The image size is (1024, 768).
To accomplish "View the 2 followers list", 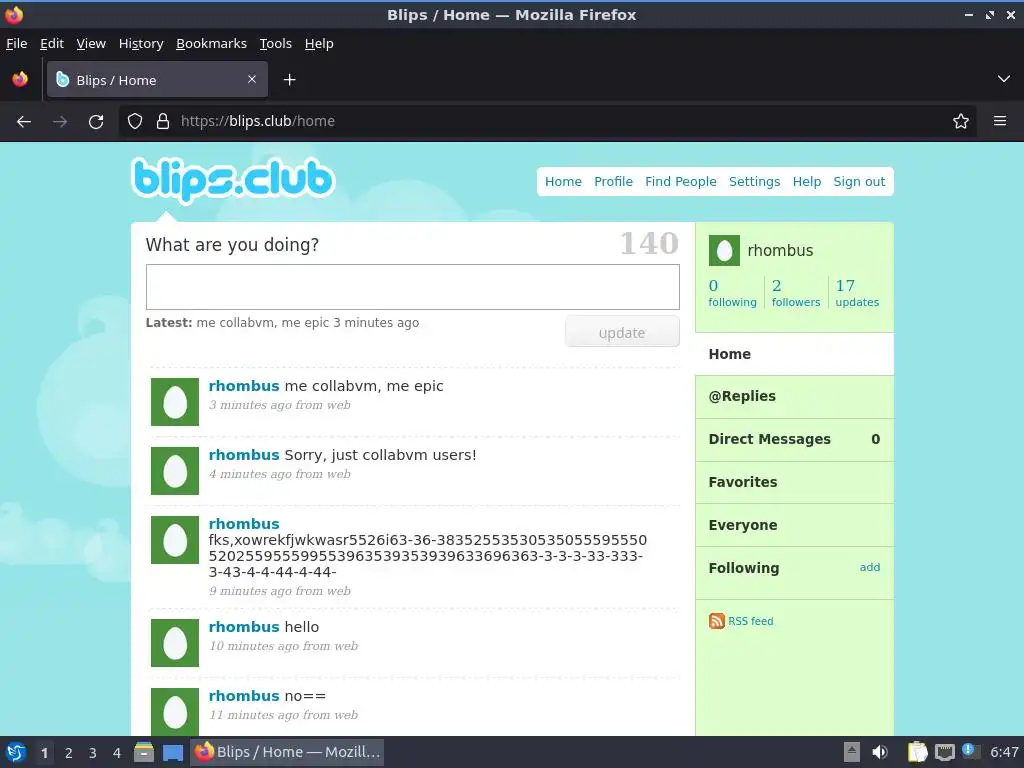I will tap(795, 293).
